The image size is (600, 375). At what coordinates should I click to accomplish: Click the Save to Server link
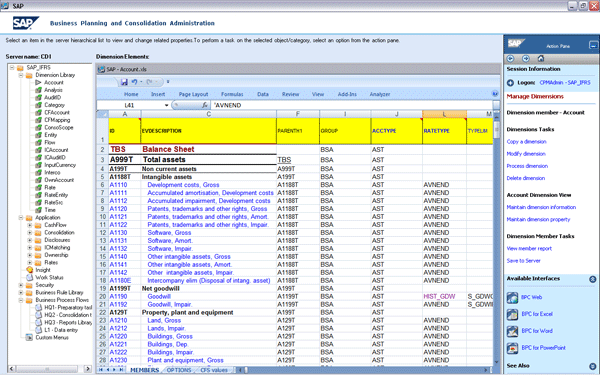(x=523, y=261)
